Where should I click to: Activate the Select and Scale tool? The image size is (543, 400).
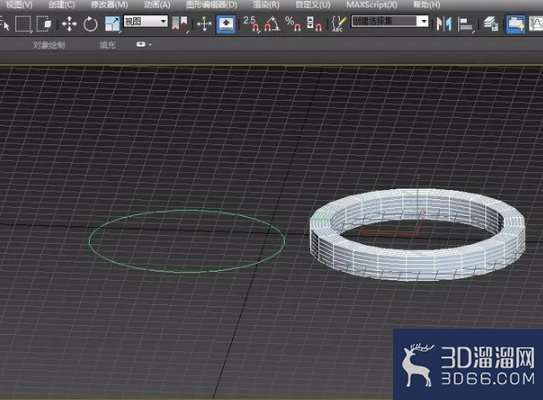[x=113, y=24]
